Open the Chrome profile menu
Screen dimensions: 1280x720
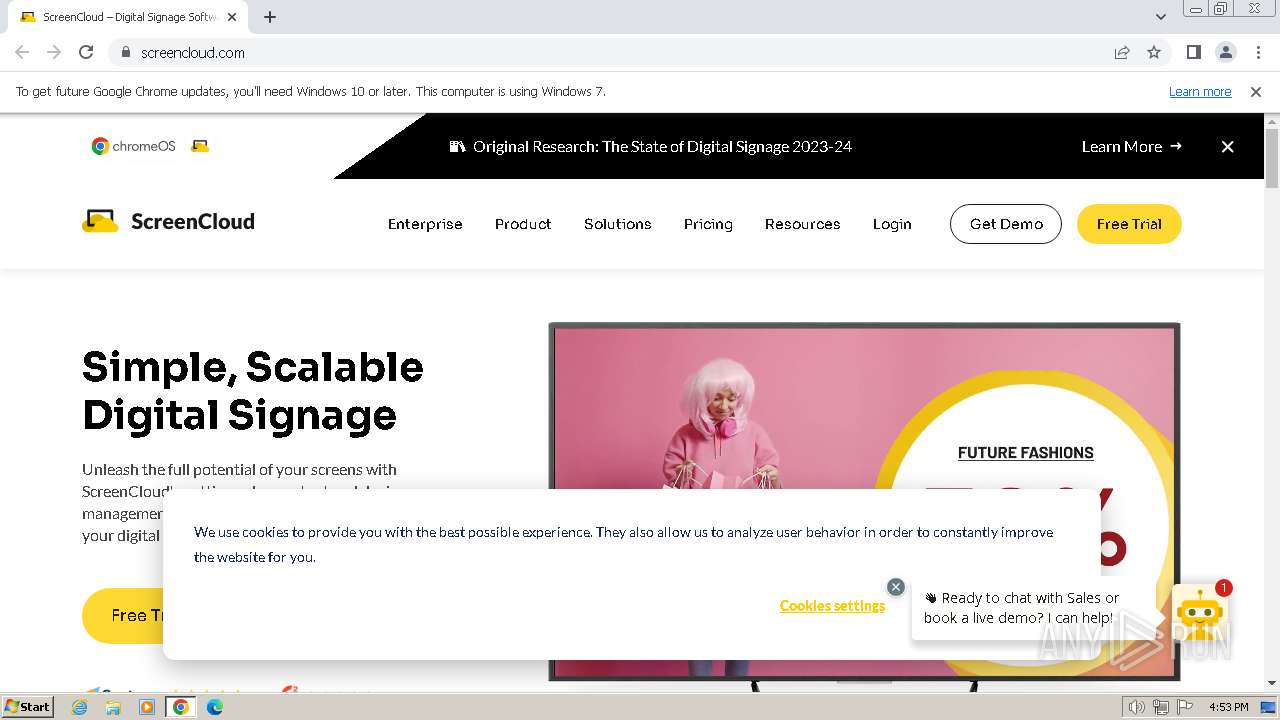tap(1225, 52)
